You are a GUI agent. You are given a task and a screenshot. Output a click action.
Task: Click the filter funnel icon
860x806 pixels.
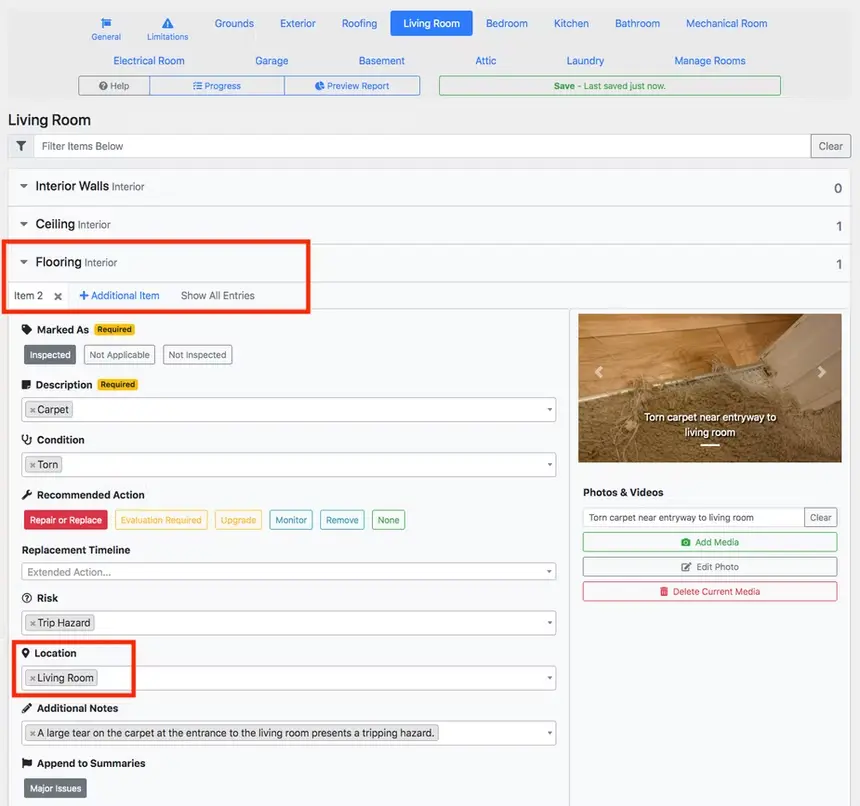pos(21,146)
